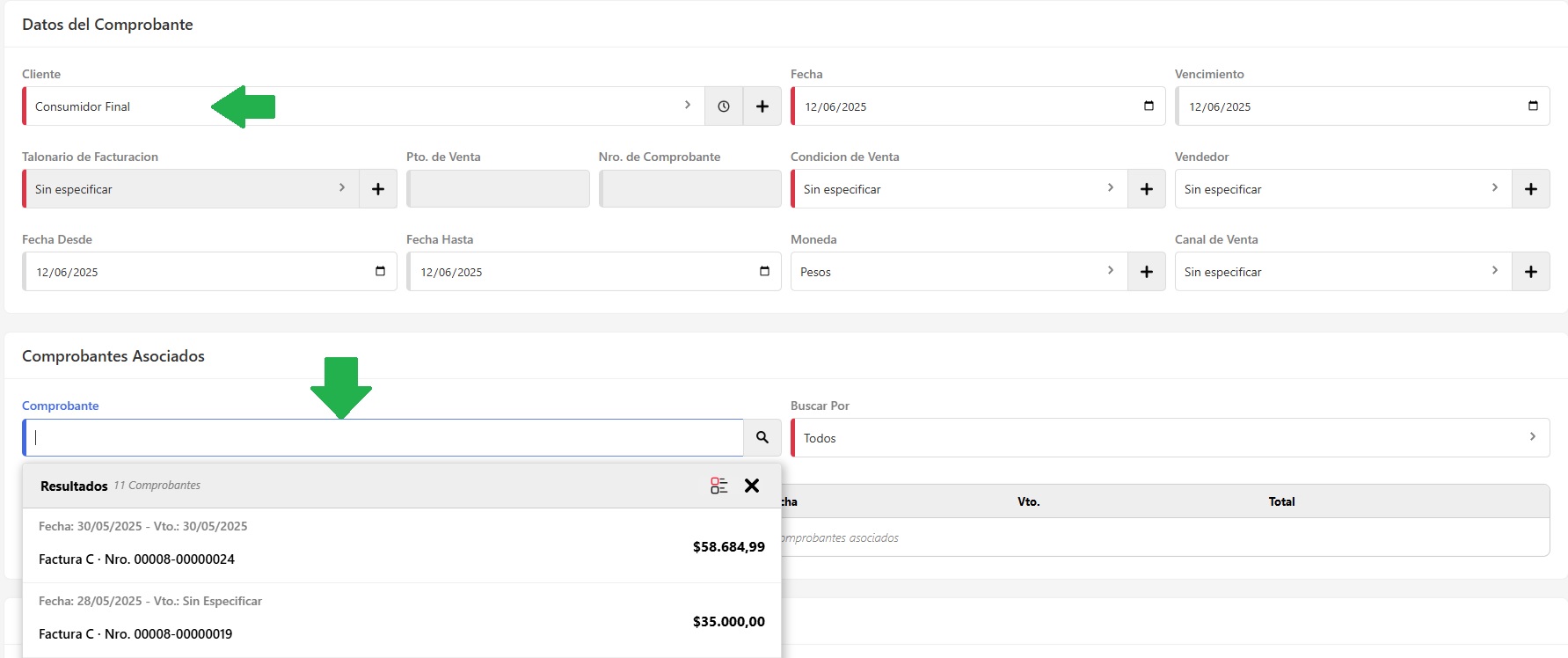
Task: Select Factura C Nro. 00008-00000019 result
Action: [401, 620]
